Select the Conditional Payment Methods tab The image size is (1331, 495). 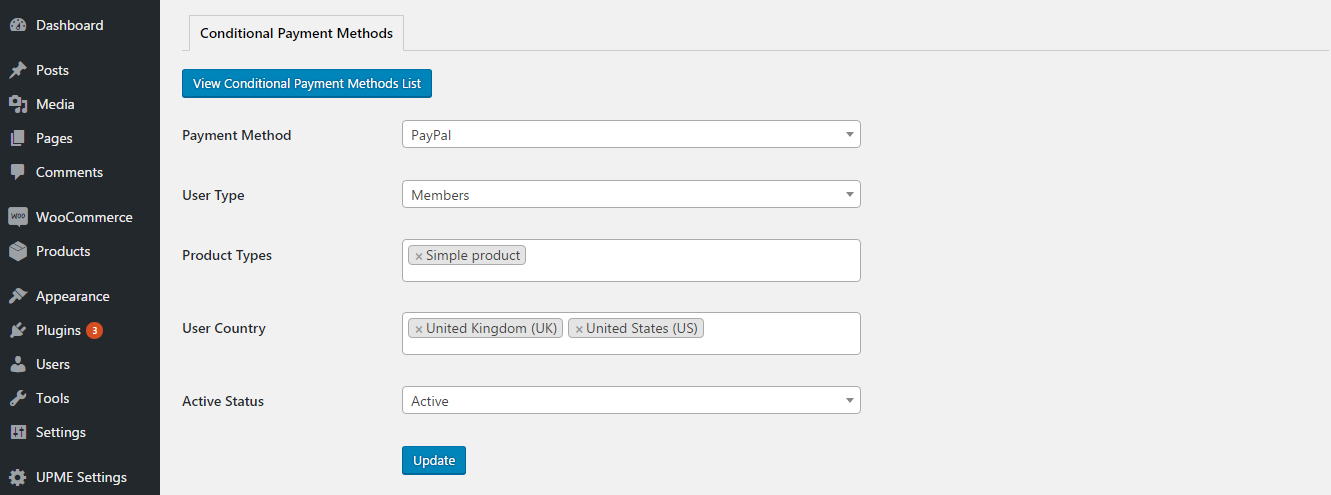pos(296,33)
